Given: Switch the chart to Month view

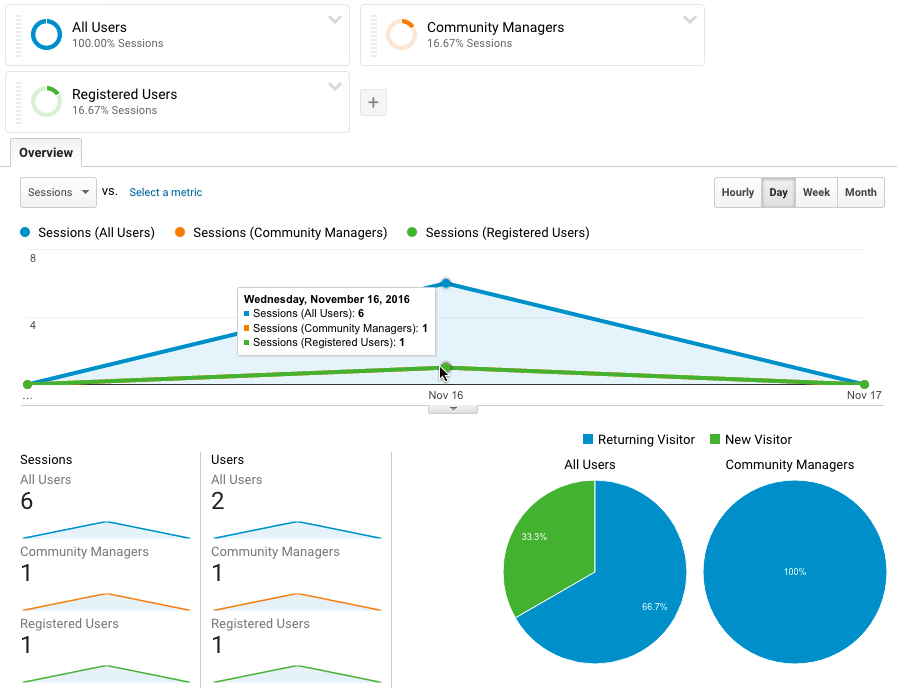Looking at the screenshot, I should 860,192.
